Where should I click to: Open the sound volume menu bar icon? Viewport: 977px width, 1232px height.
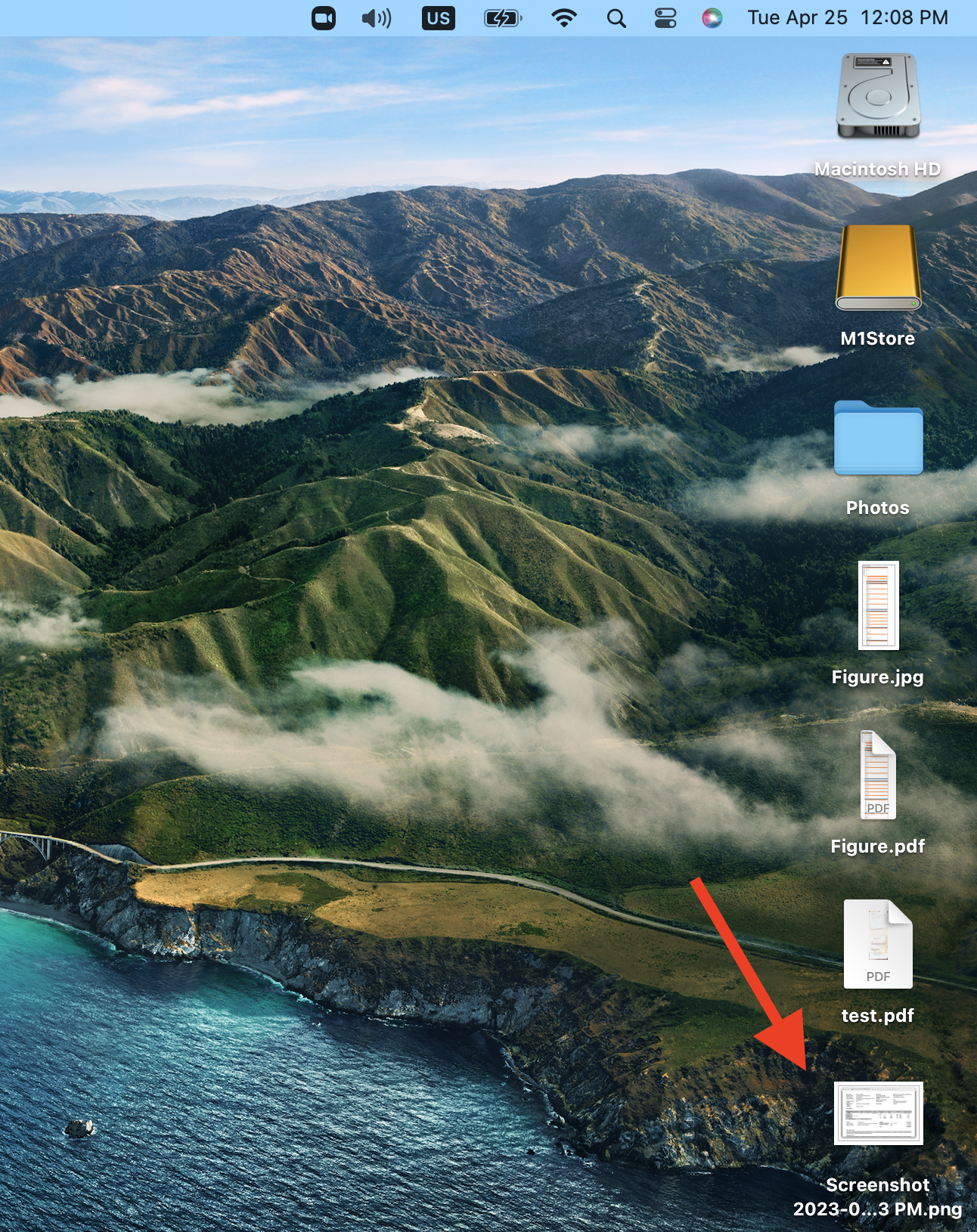pos(377,17)
